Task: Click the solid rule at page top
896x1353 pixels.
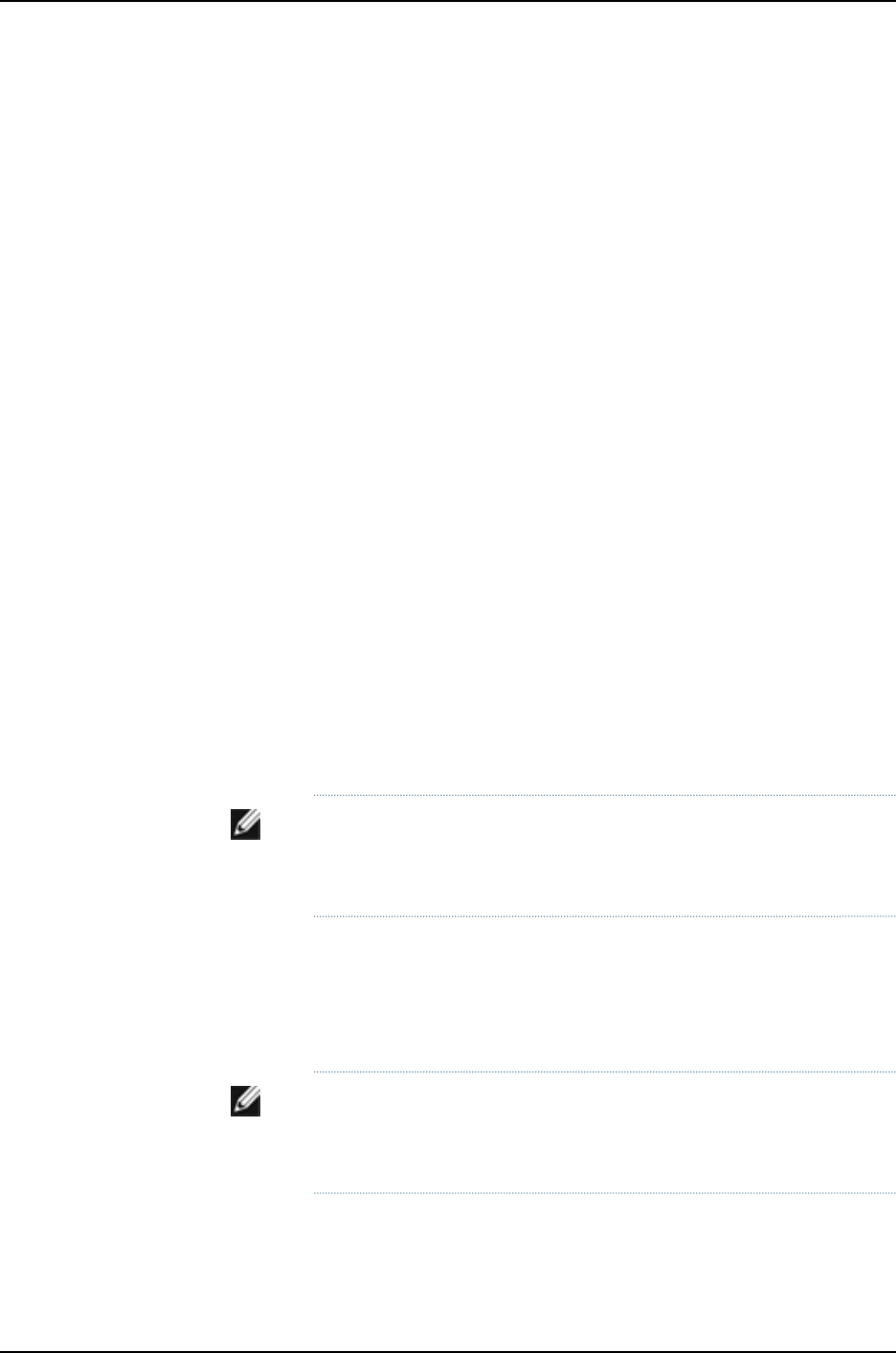Action: (x=448, y=1)
